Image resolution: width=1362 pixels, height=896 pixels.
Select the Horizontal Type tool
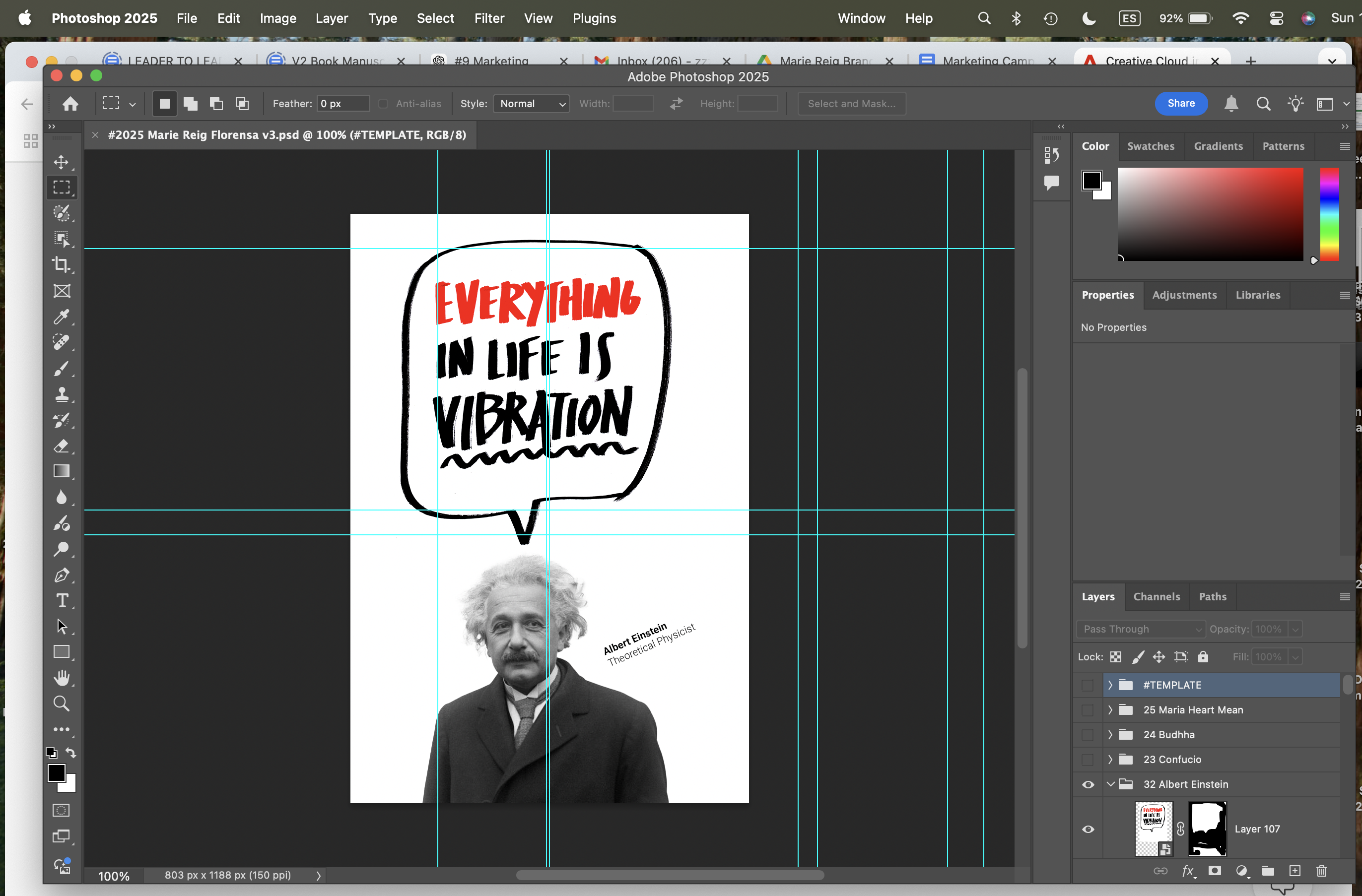[x=61, y=601]
